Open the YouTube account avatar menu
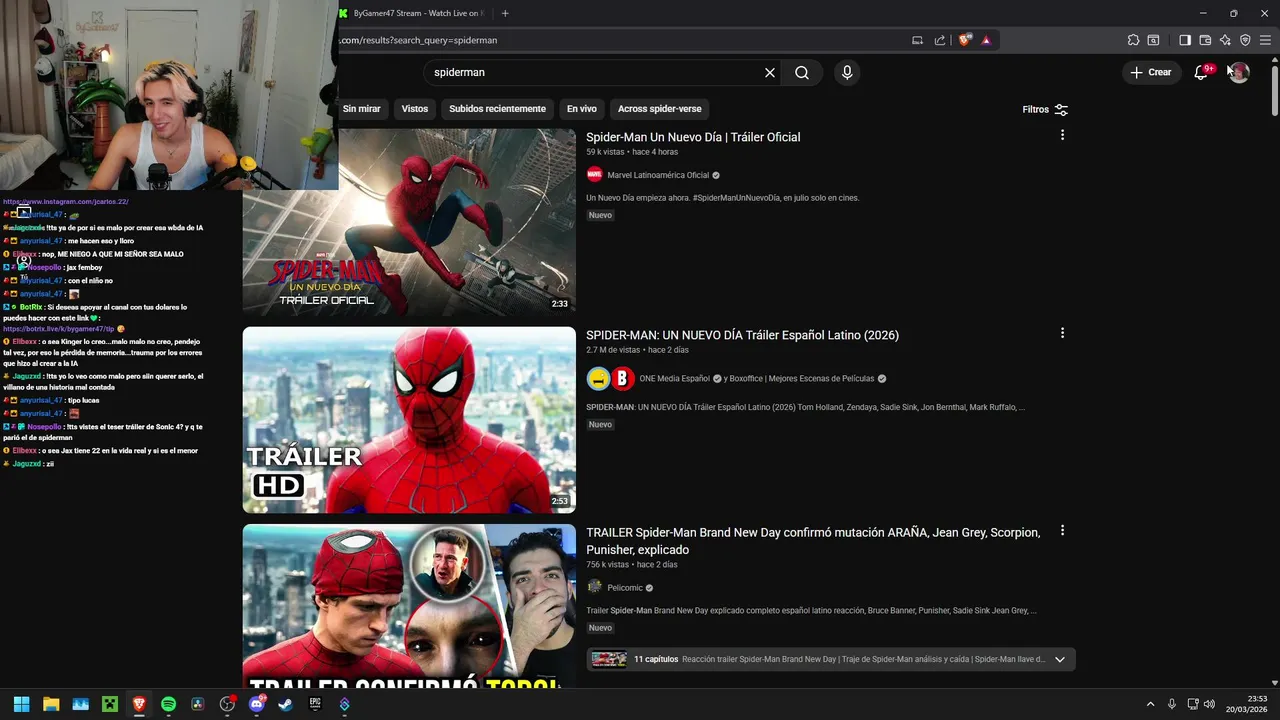The width and height of the screenshot is (1280, 720). click(1239, 72)
